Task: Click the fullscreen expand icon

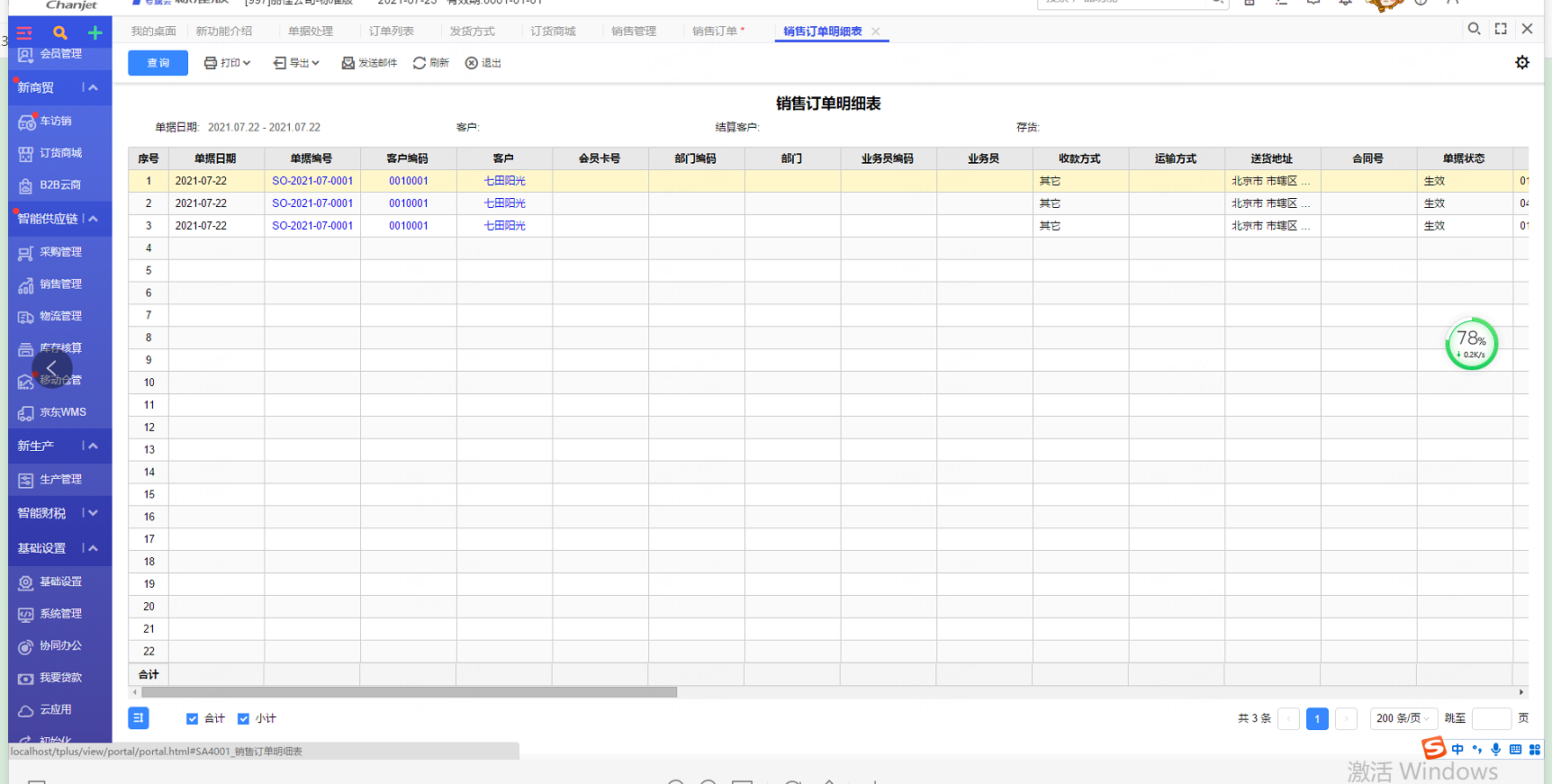Action: 1501,29
